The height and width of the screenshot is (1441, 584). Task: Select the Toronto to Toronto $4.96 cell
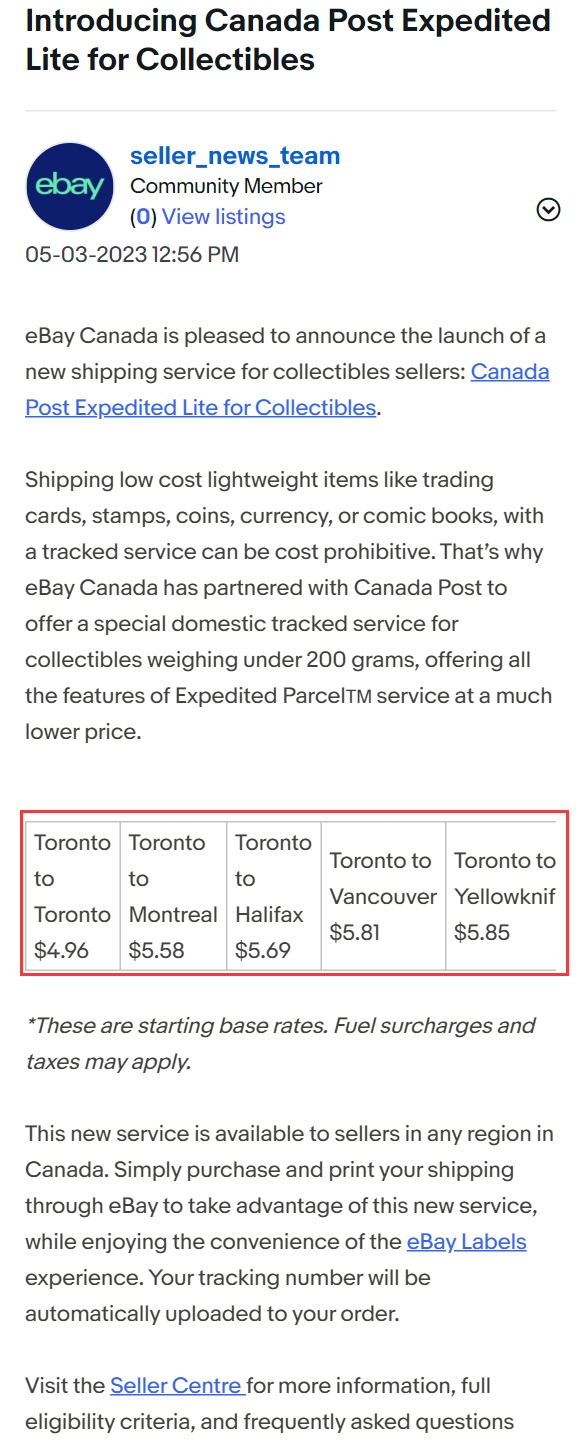click(72, 897)
